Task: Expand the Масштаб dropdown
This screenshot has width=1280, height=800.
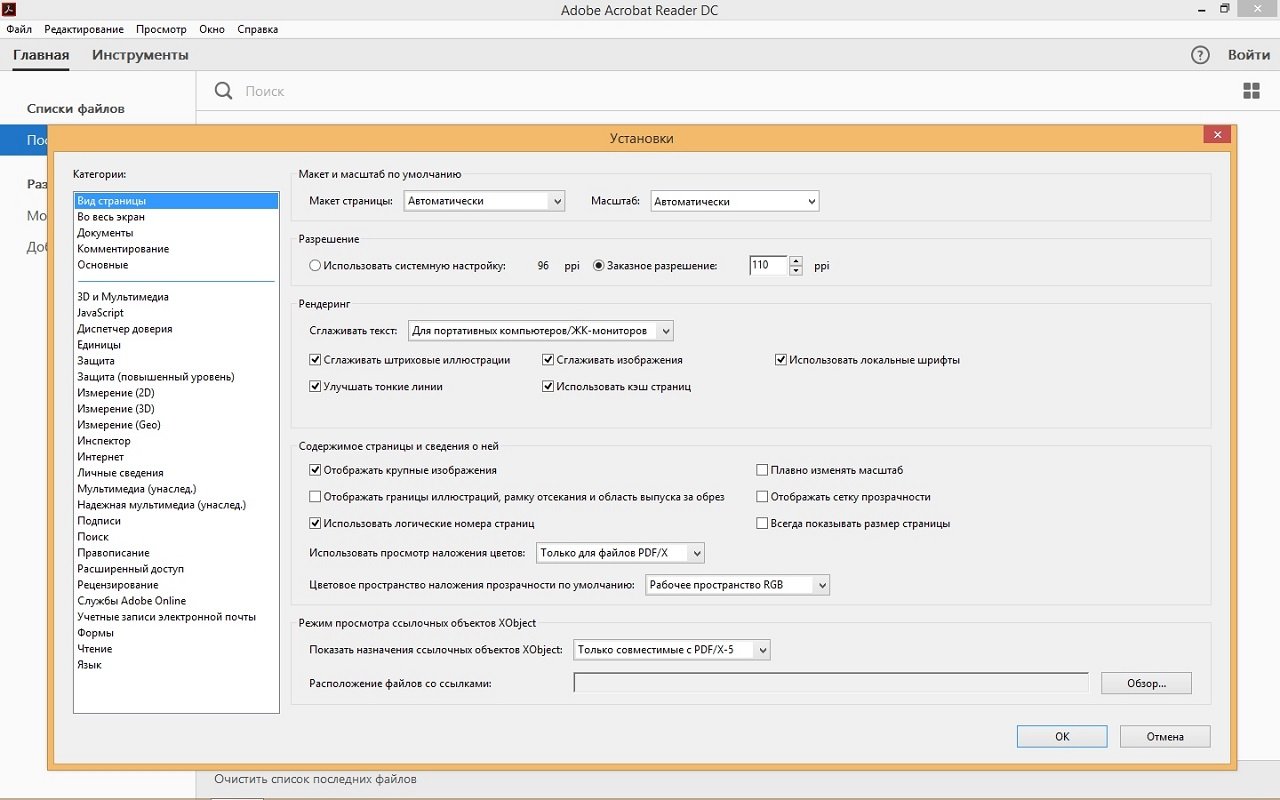Action: pos(734,201)
